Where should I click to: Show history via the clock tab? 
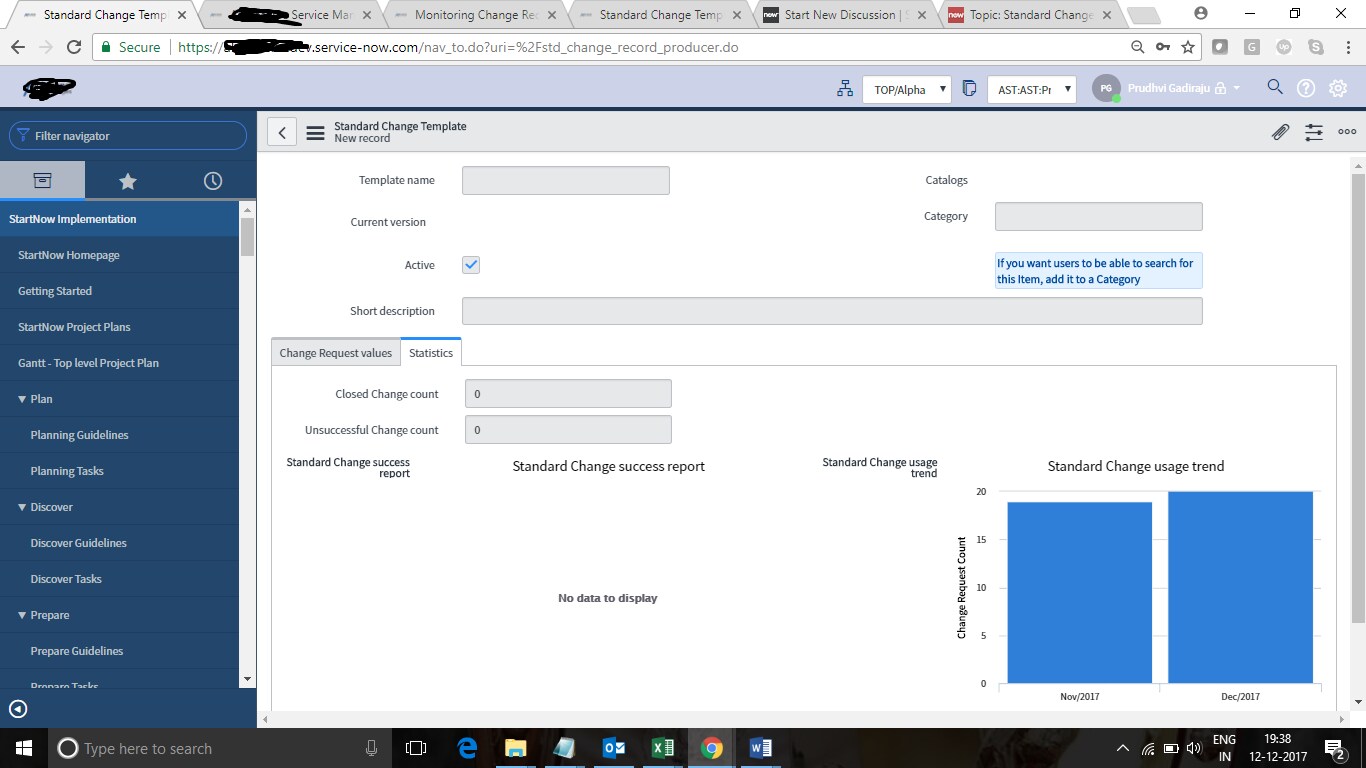click(x=212, y=180)
